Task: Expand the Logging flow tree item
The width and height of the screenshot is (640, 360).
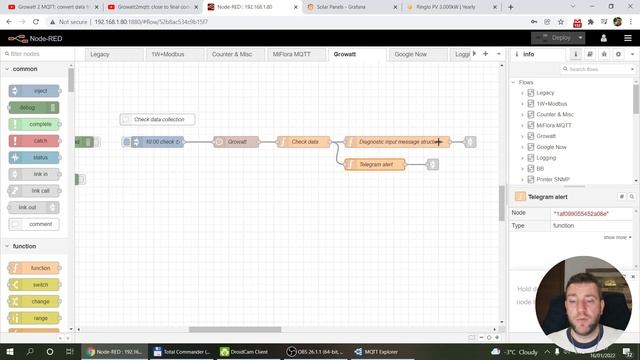Action: click(x=522, y=158)
